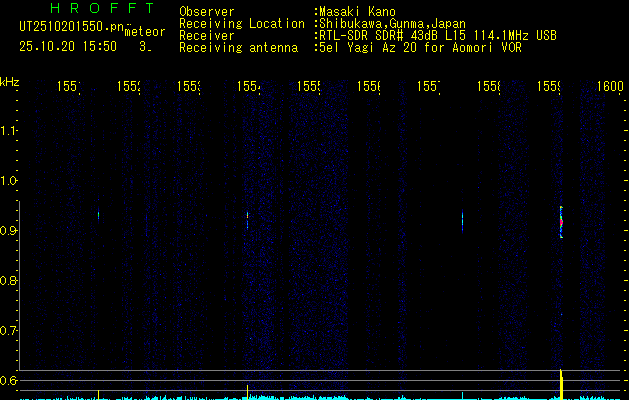Click the date and time 25.10.20 15:50
Screen dimensions: 629x400
(68, 47)
